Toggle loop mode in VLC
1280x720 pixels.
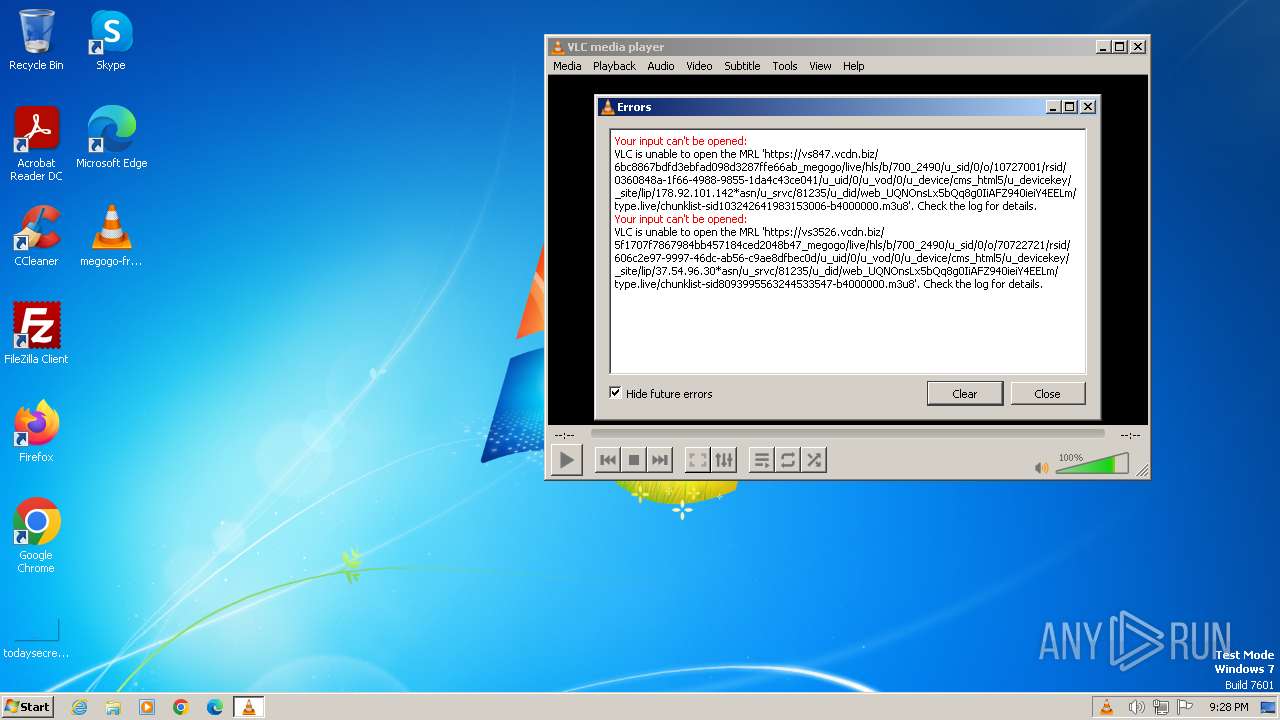[788, 460]
